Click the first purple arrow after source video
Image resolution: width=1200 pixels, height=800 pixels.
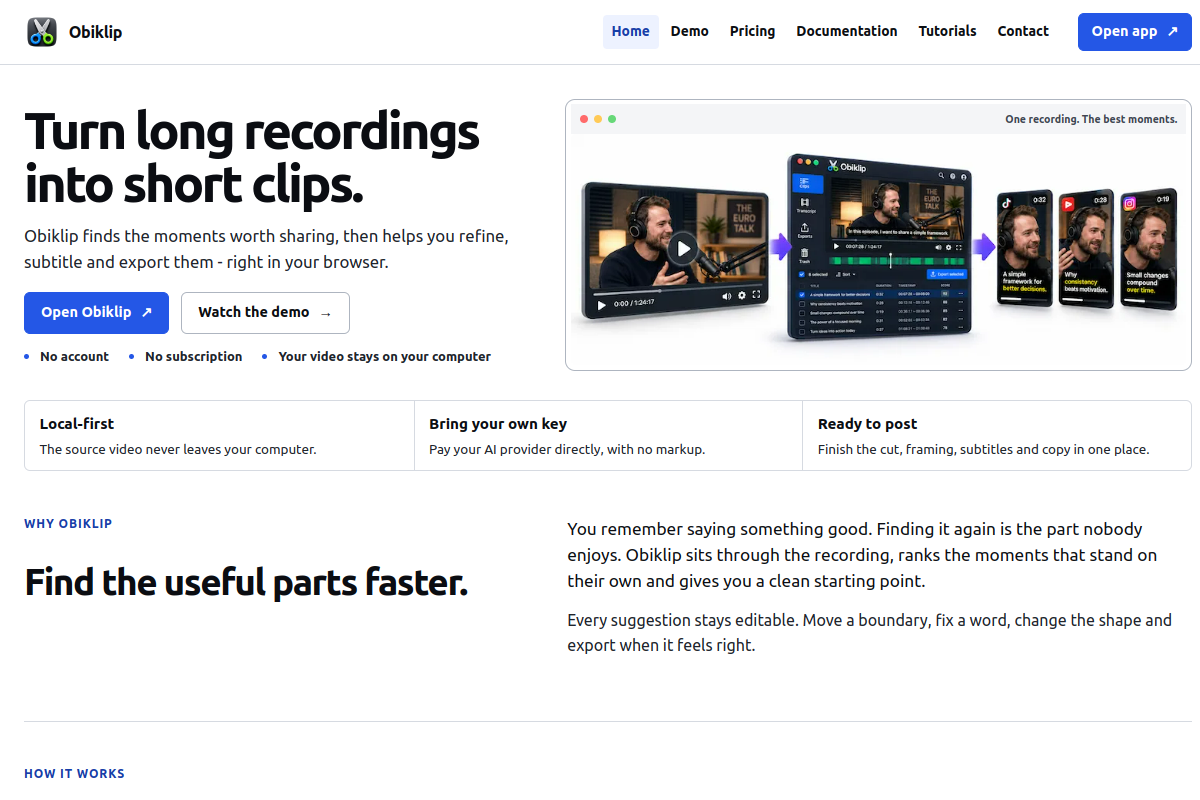(x=779, y=247)
